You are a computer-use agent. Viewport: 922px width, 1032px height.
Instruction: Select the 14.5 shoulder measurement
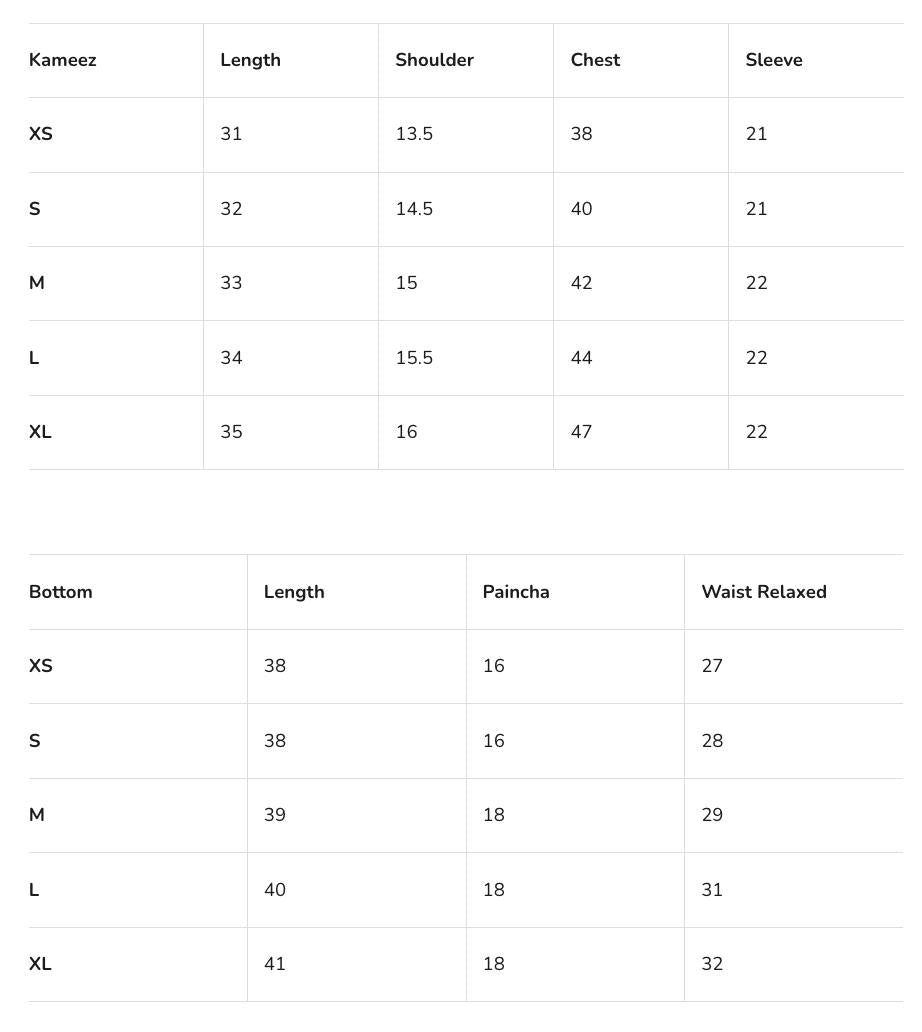pyautogui.click(x=414, y=209)
